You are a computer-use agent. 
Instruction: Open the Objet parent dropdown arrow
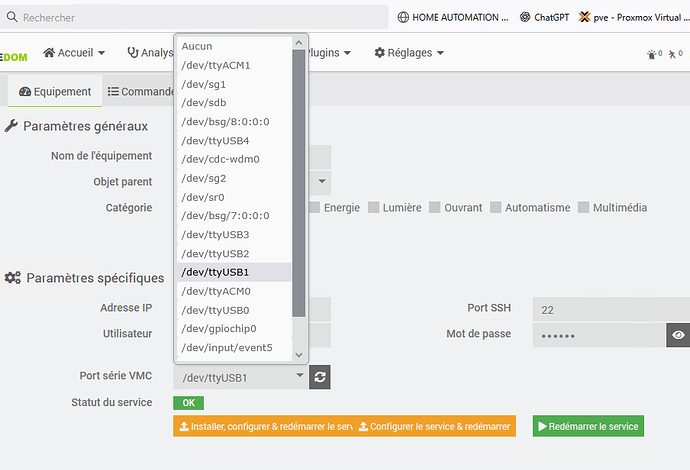point(322,181)
